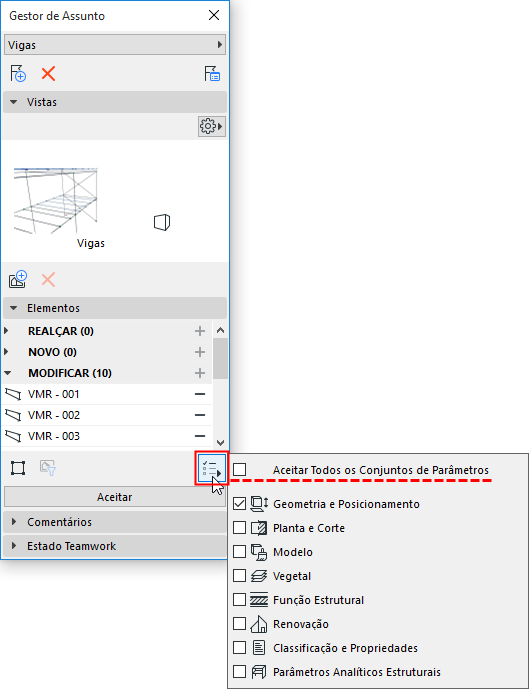Remove view with the faded red X
This screenshot has width=529, height=689.
48,279
